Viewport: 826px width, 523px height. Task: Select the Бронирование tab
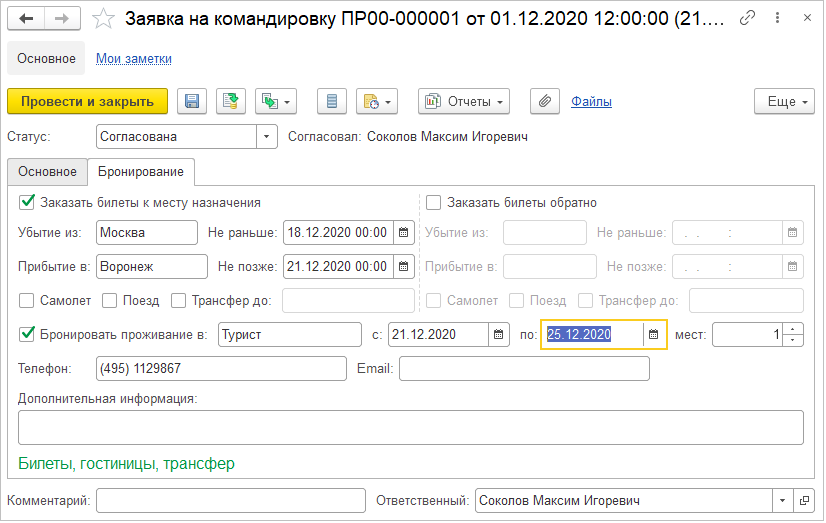pos(141,172)
